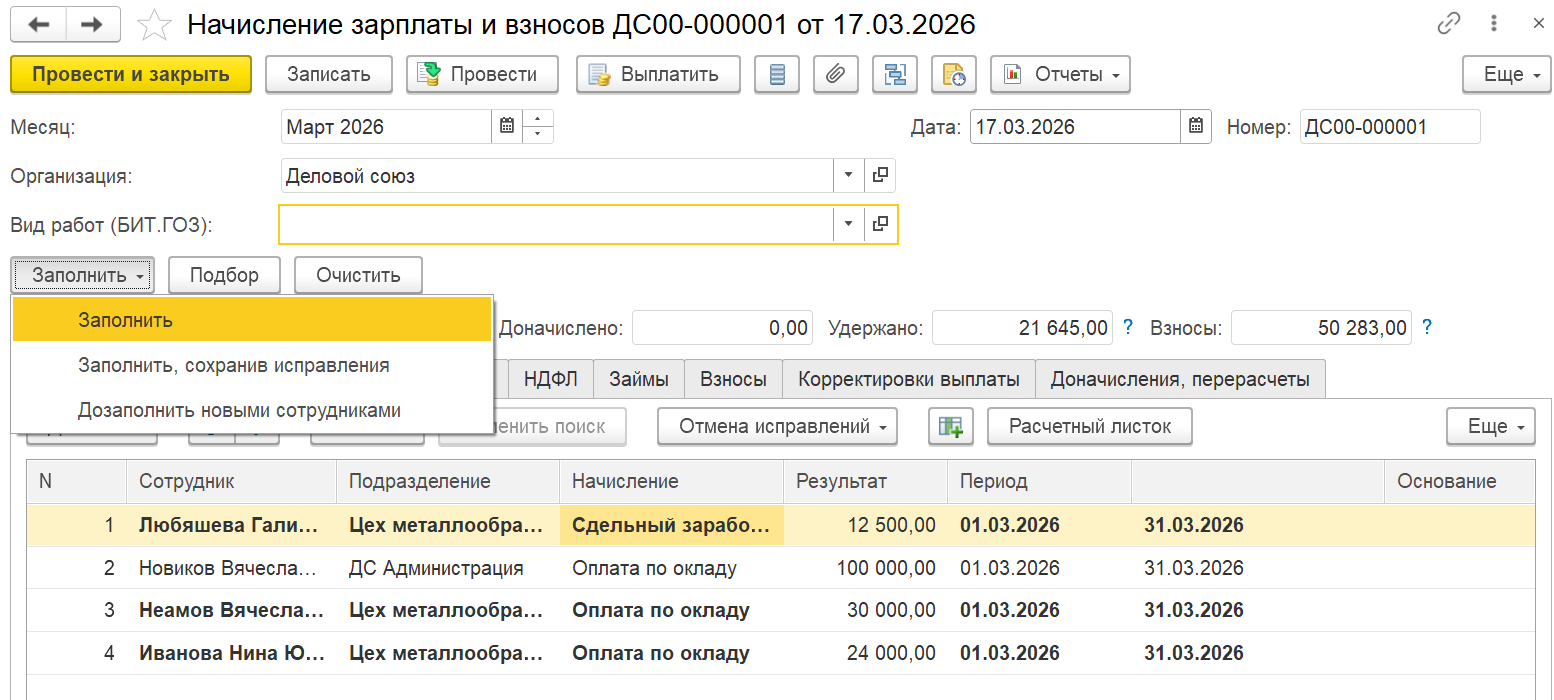Open Организация record with open icon

(880, 176)
